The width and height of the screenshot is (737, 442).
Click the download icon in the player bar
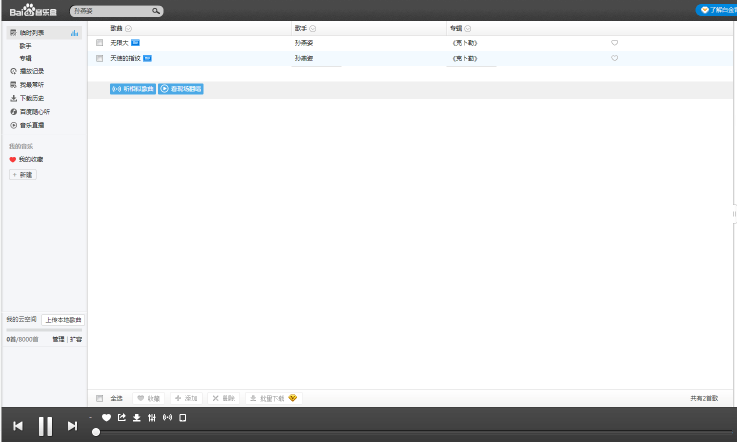[137, 418]
